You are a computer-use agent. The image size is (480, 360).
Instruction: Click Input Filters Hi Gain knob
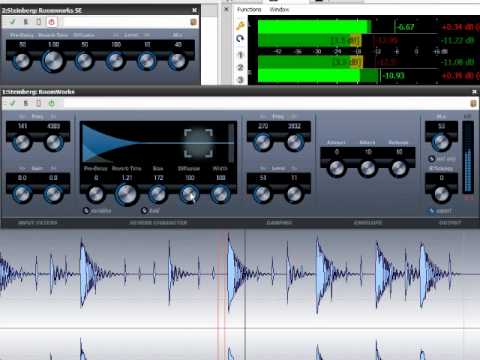[x=53, y=194]
